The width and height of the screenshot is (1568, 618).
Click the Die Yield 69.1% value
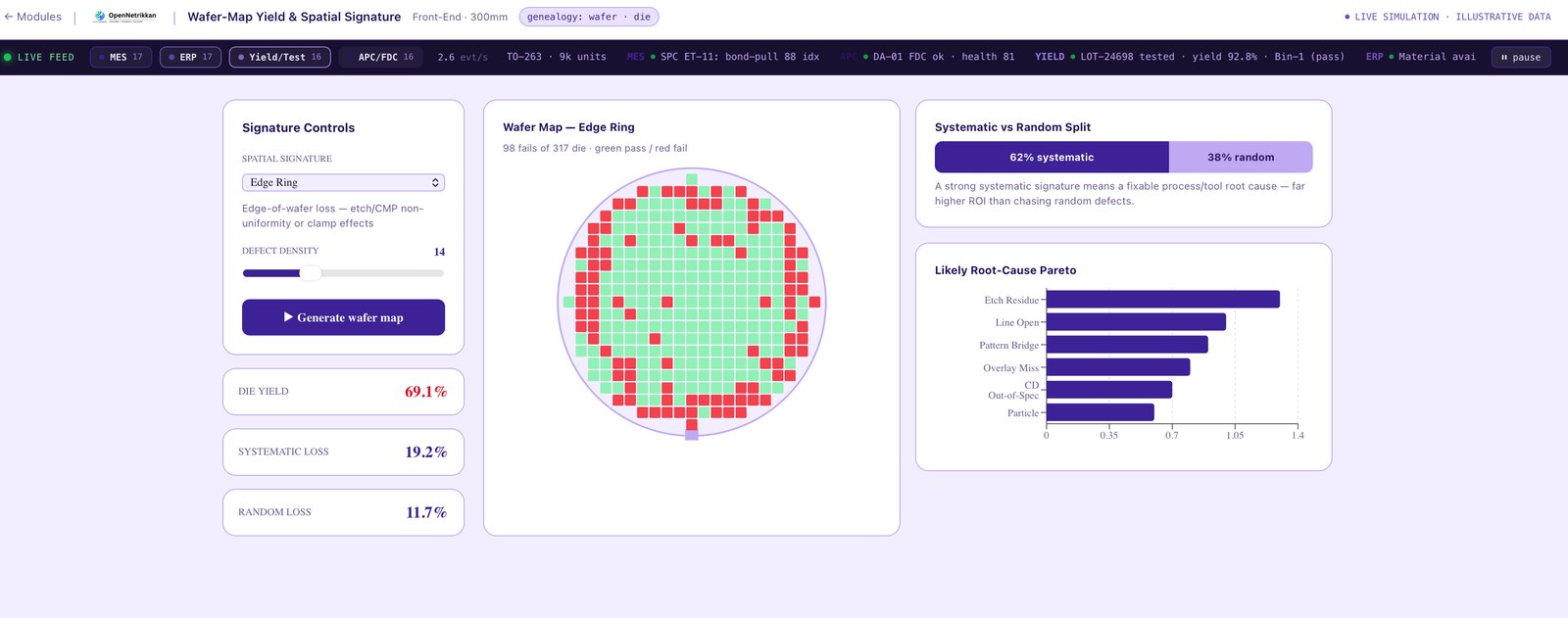click(x=425, y=392)
